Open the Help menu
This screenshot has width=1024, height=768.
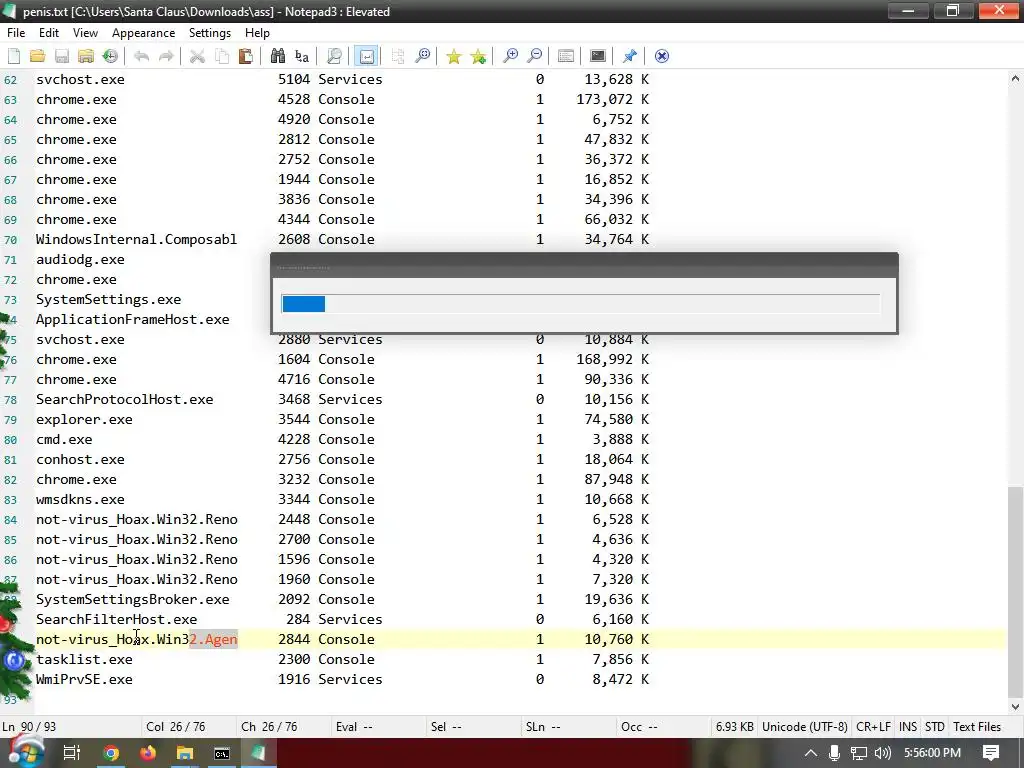257,33
